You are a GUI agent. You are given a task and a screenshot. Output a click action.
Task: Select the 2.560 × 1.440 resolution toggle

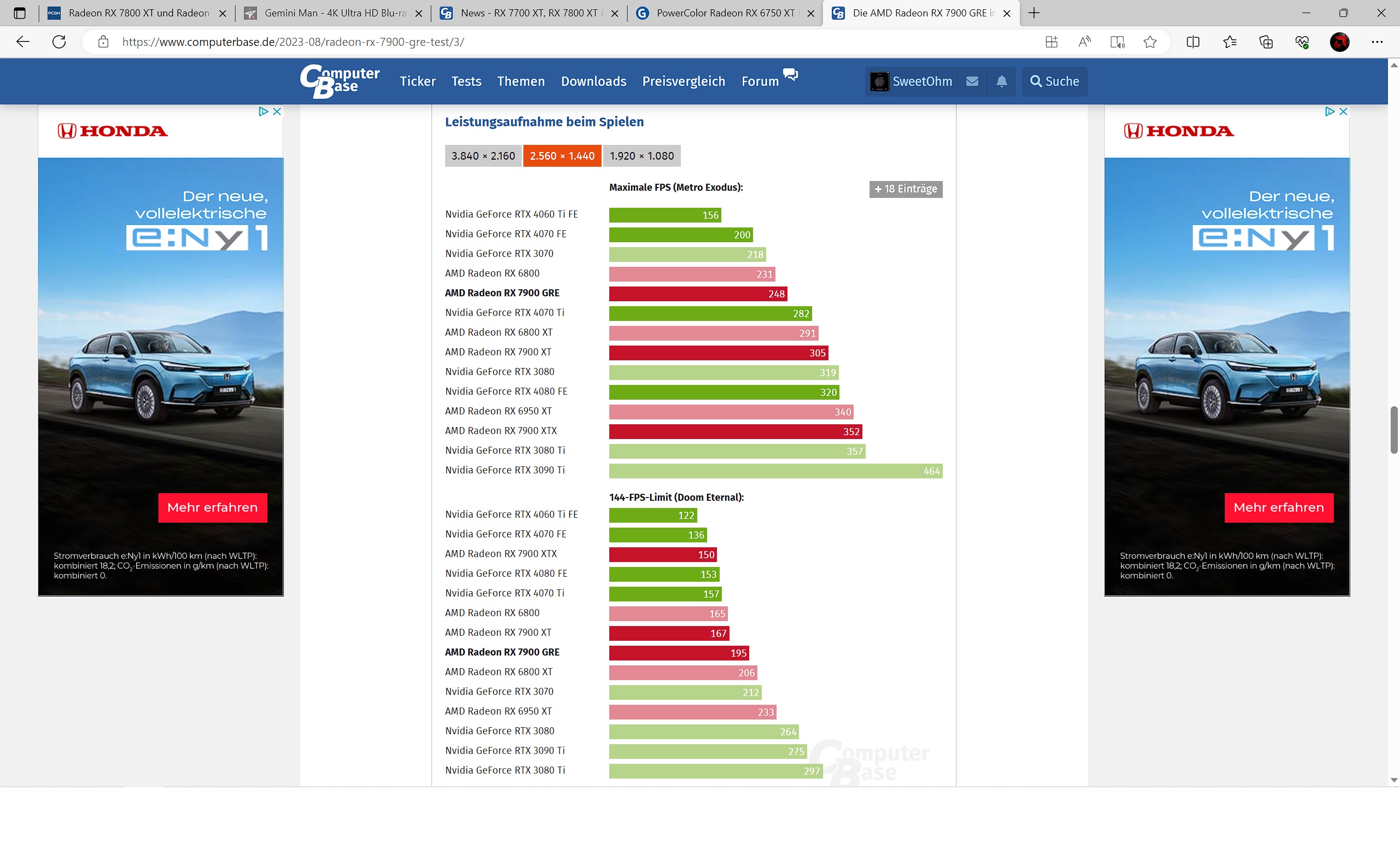562,156
